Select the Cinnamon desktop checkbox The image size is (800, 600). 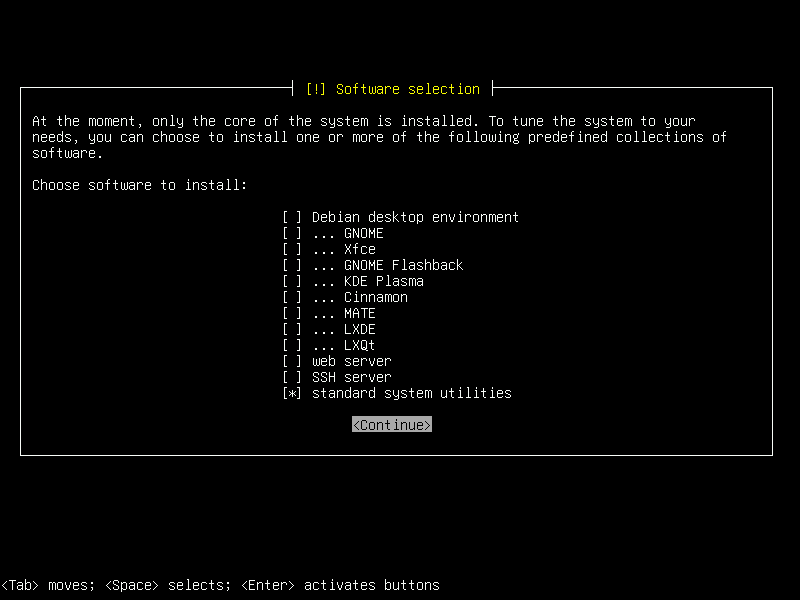click(x=290, y=297)
